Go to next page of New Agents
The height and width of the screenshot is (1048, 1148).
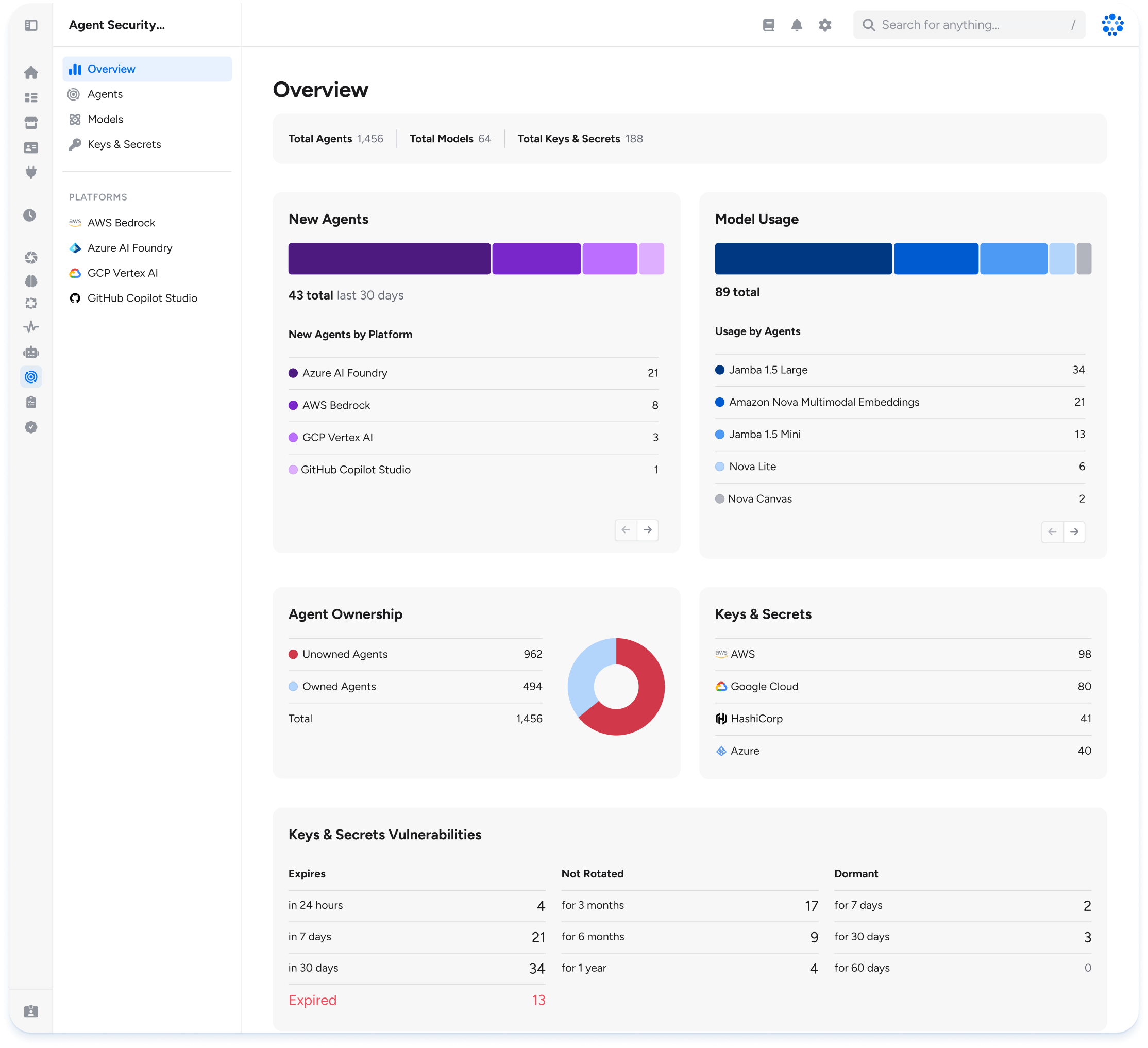[648, 530]
